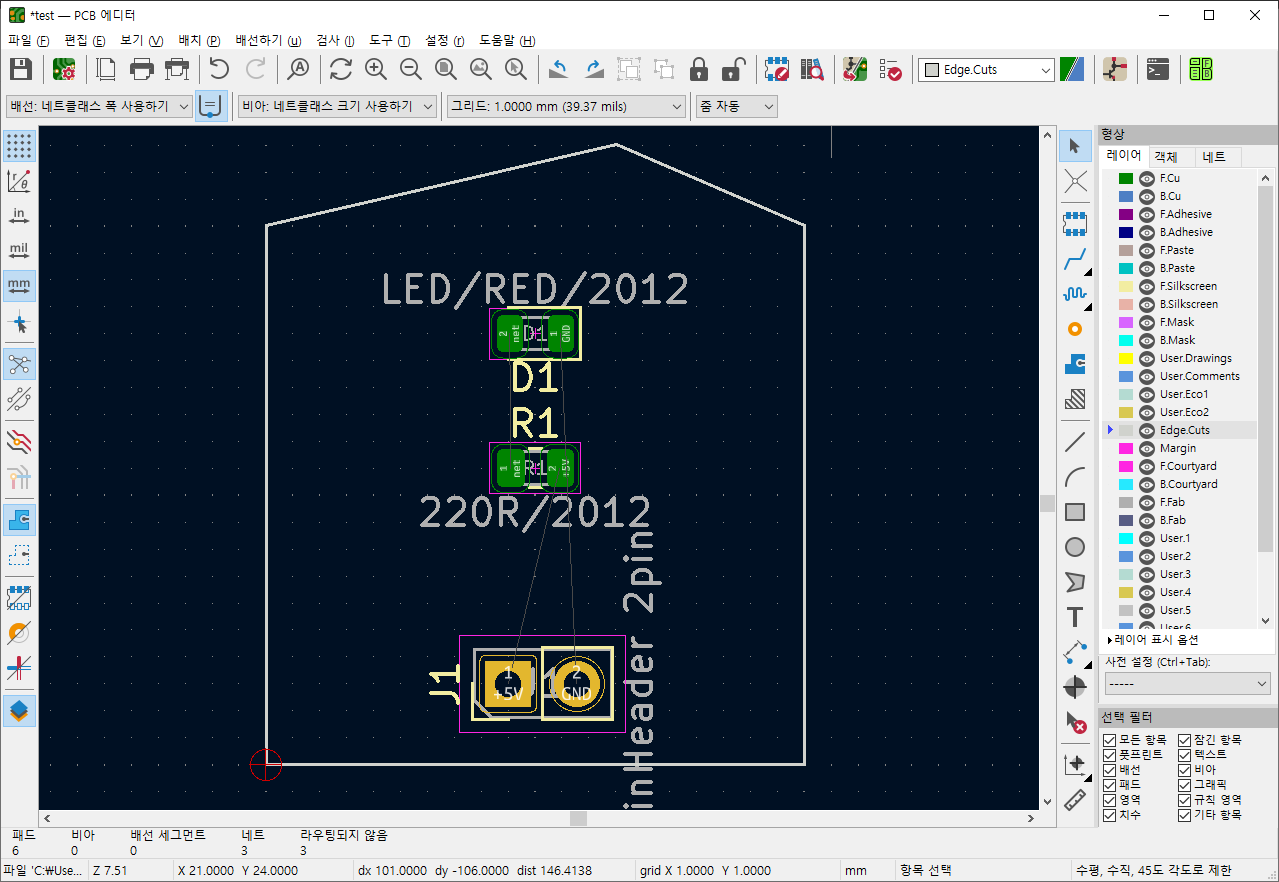The height and width of the screenshot is (882, 1279).
Task: Hide the B.Cu layer eye icon
Action: pos(1147,196)
